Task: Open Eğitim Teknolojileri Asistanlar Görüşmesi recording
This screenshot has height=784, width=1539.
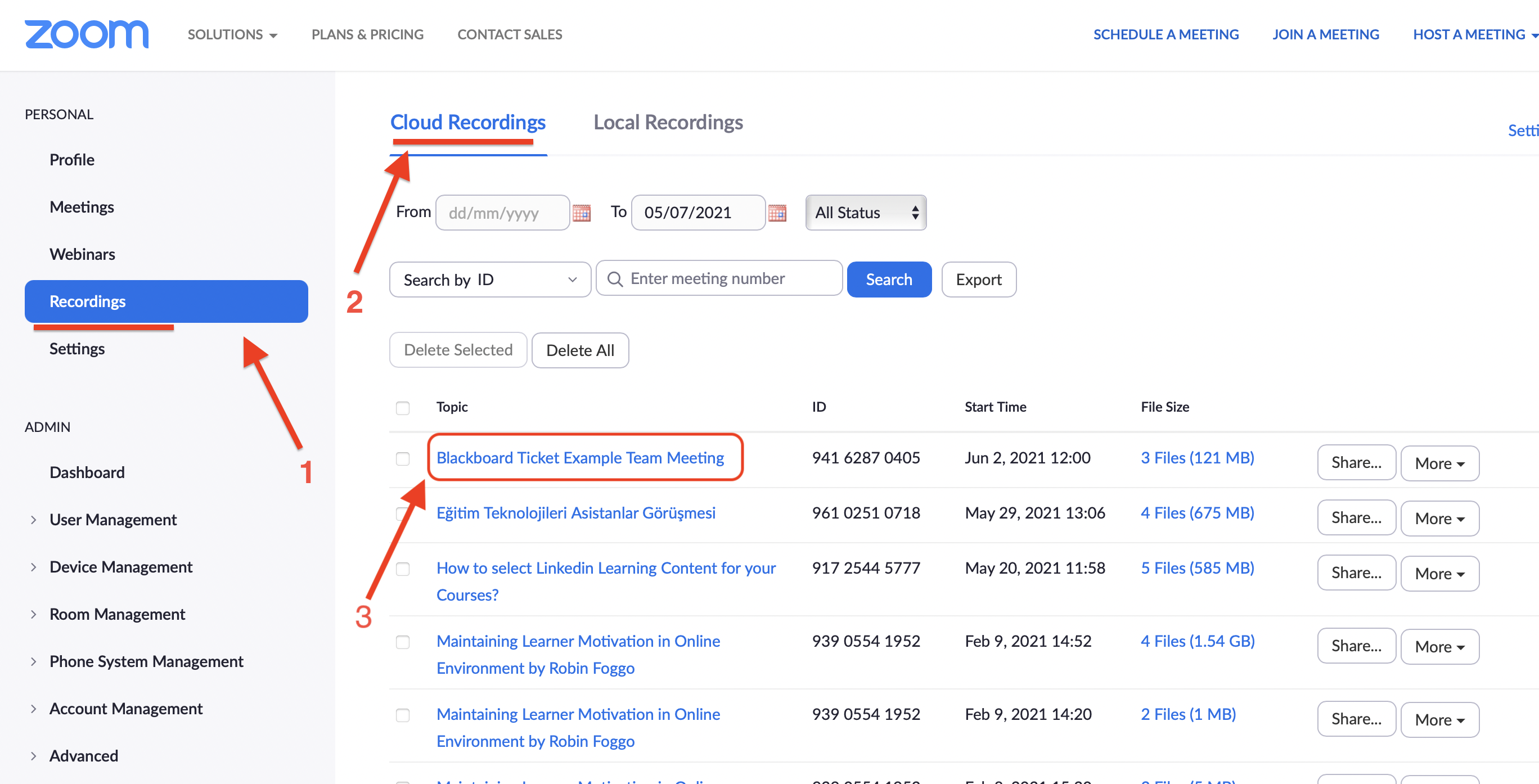Action: pyautogui.click(x=576, y=513)
